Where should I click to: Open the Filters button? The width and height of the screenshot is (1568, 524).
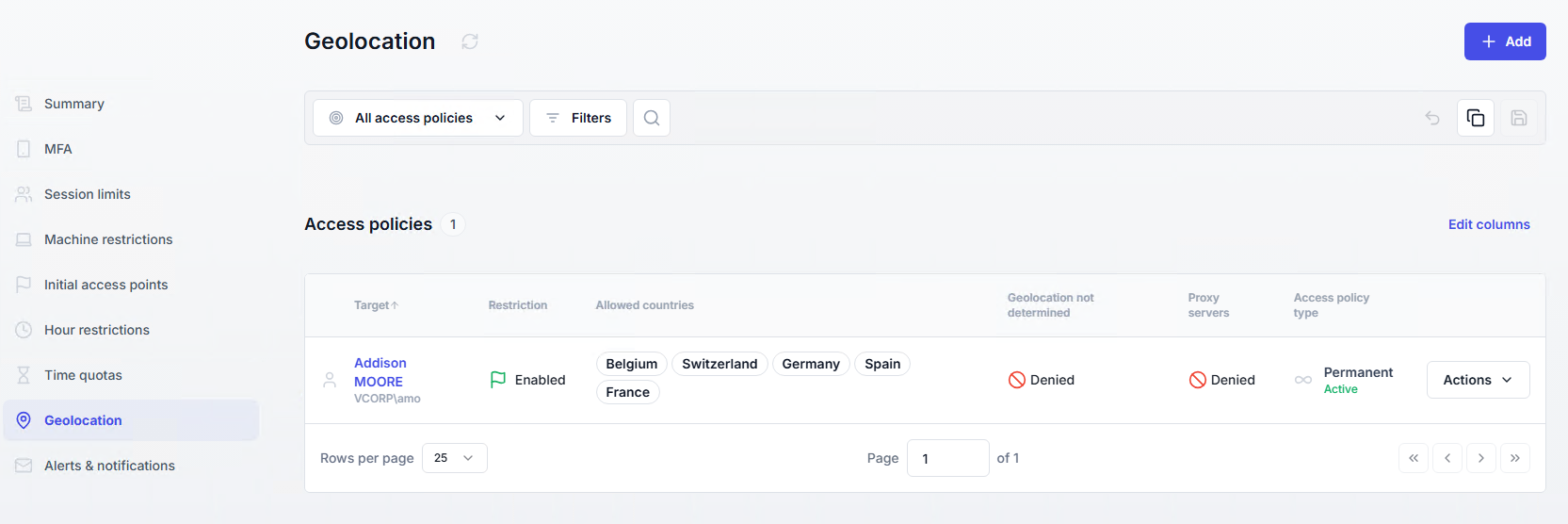coord(578,118)
